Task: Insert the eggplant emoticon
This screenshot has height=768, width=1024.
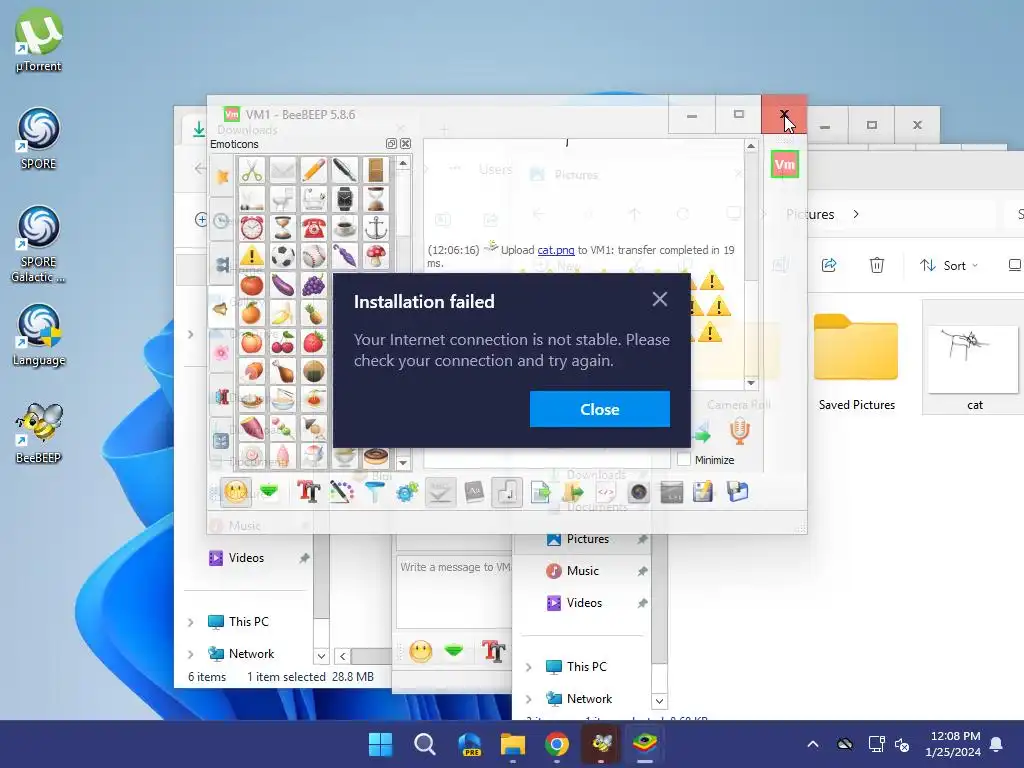Action: coord(283,285)
